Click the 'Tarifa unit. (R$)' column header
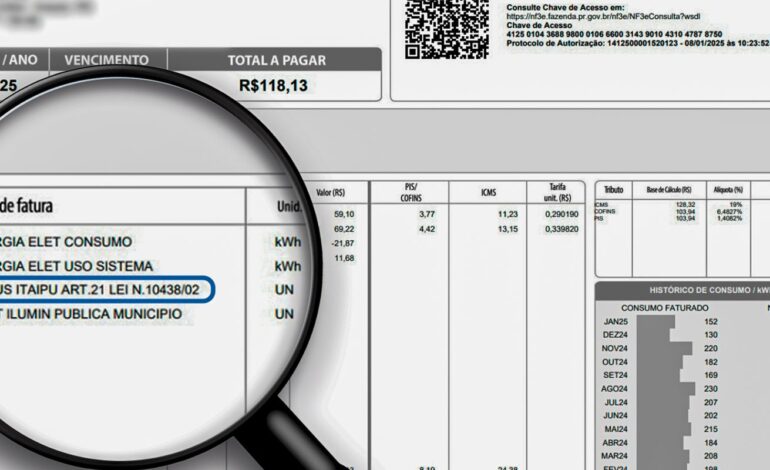This screenshot has width=770, height=470. (x=557, y=193)
